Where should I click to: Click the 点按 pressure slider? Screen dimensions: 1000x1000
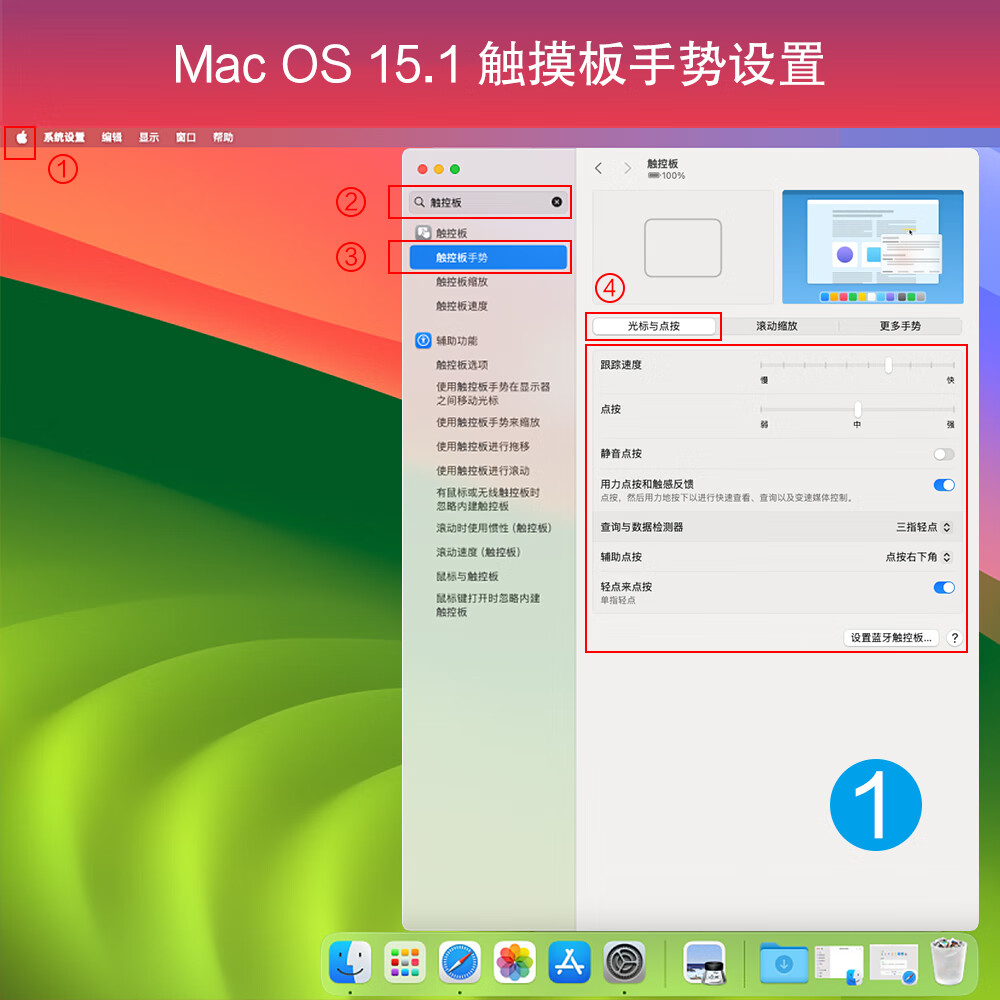[x=857, y=409]
